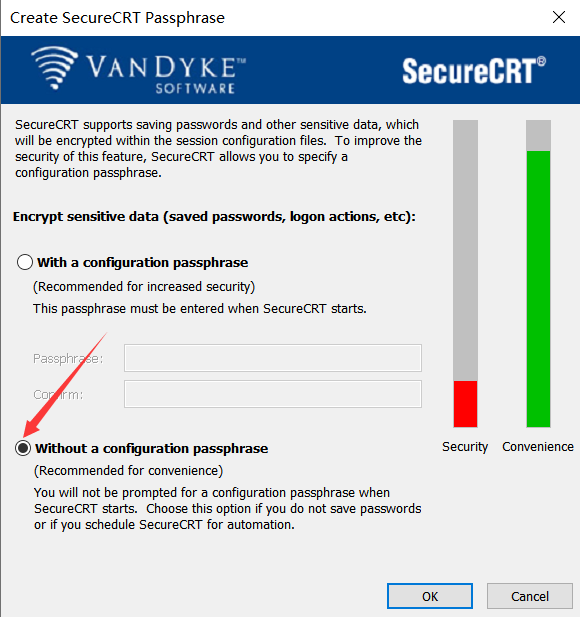Select 'Without a configuration passphrase' radio button
The width and height of the screenshot is (580, 617).
[x=23, y=448]
